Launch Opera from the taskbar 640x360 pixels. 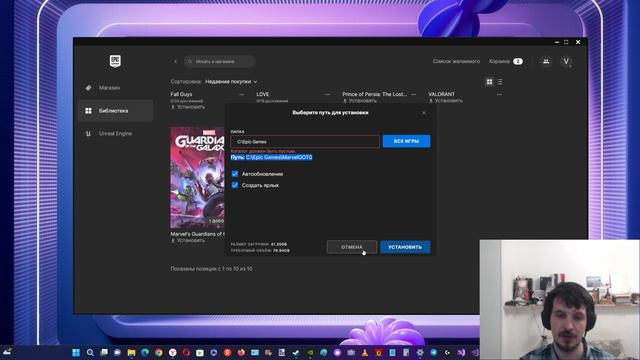186,352
